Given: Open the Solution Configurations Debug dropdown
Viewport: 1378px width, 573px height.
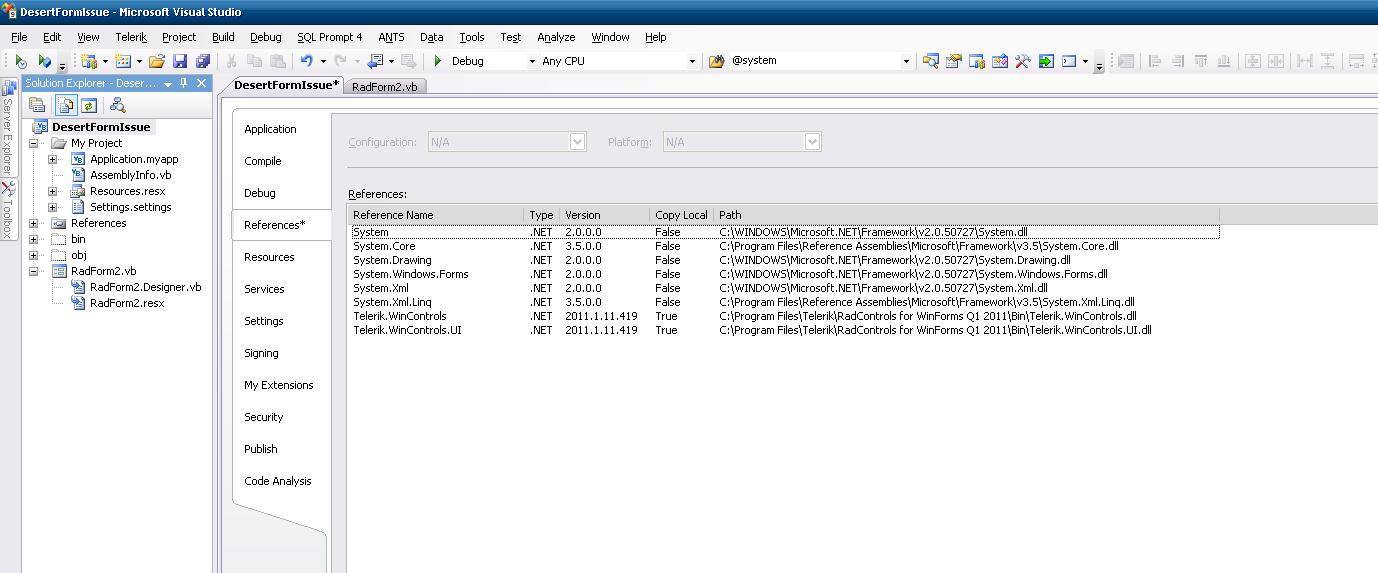Looking at the screenshot, I should tap(532, 61).
